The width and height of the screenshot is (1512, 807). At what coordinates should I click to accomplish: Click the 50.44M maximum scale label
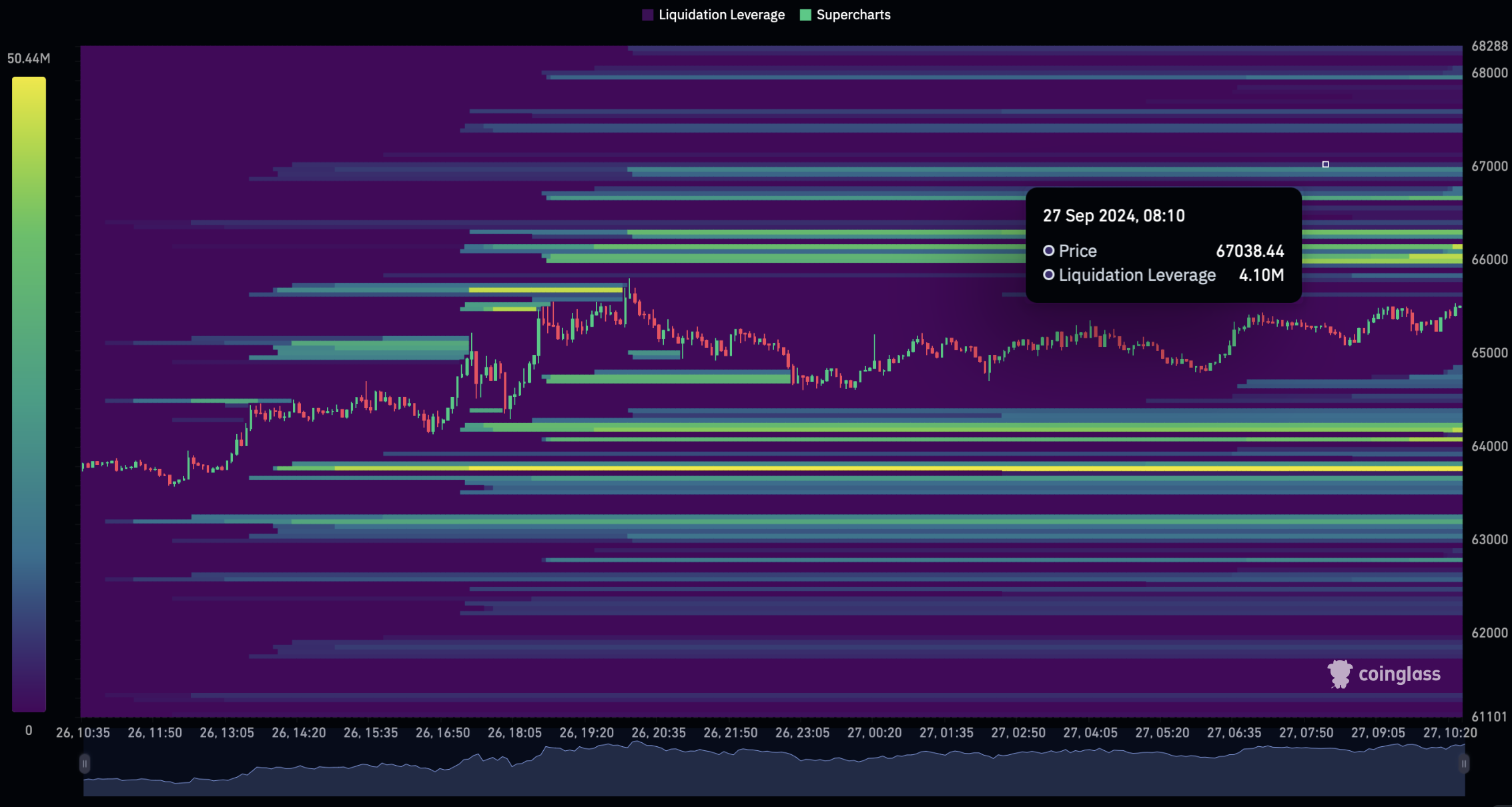tap(29, 59)
